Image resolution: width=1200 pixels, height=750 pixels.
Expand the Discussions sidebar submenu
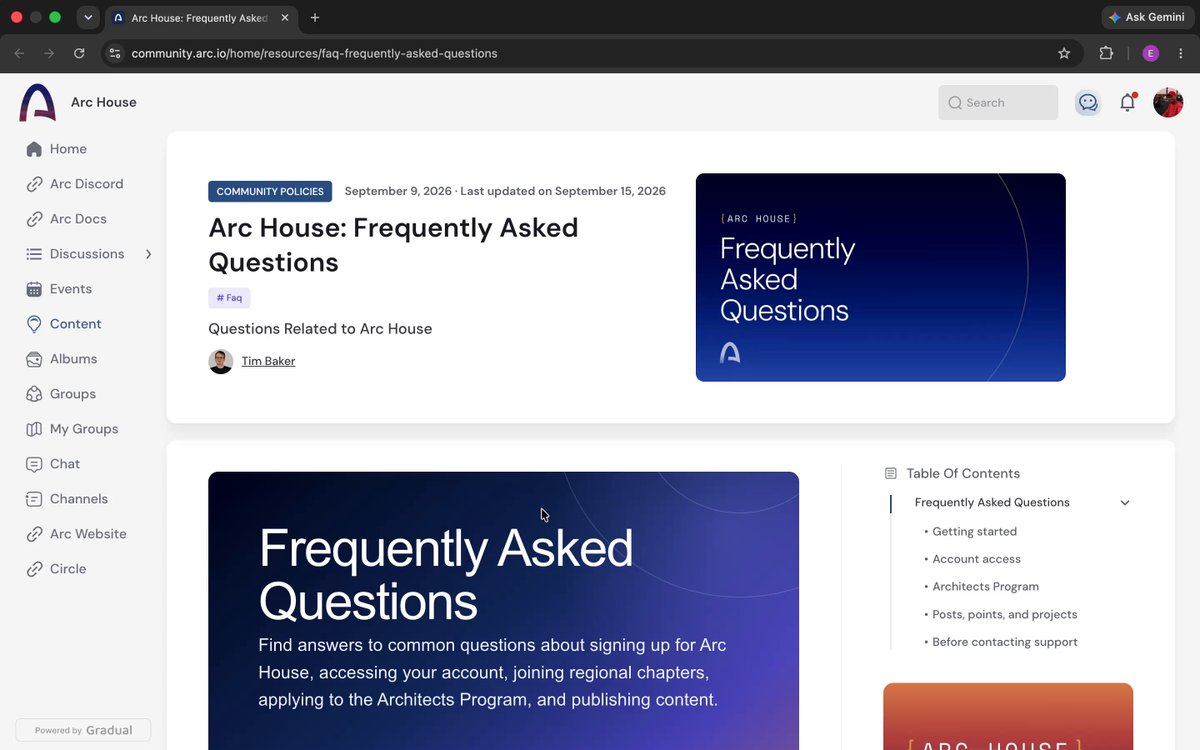(x=148, y=254)
